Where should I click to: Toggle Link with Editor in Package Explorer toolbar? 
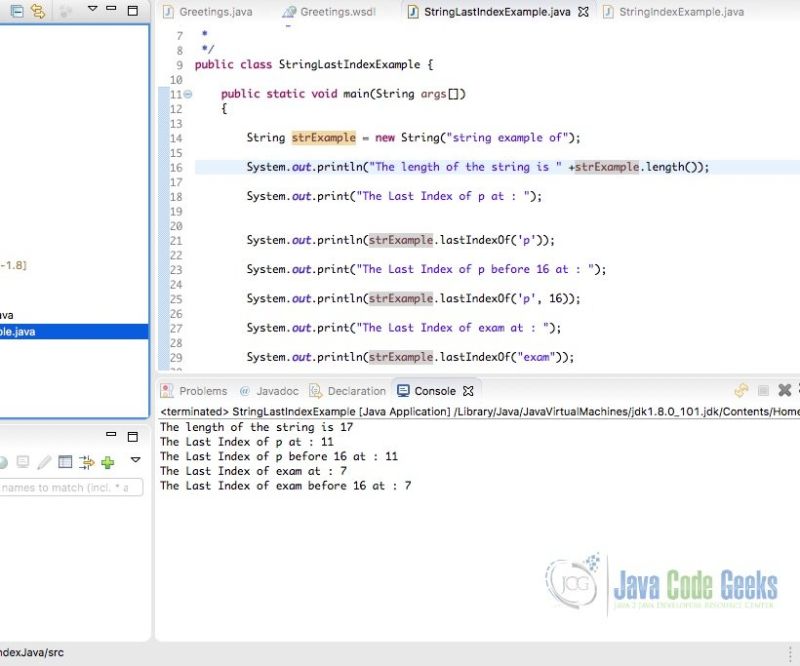pyautogui.click(x=36, y=10)
